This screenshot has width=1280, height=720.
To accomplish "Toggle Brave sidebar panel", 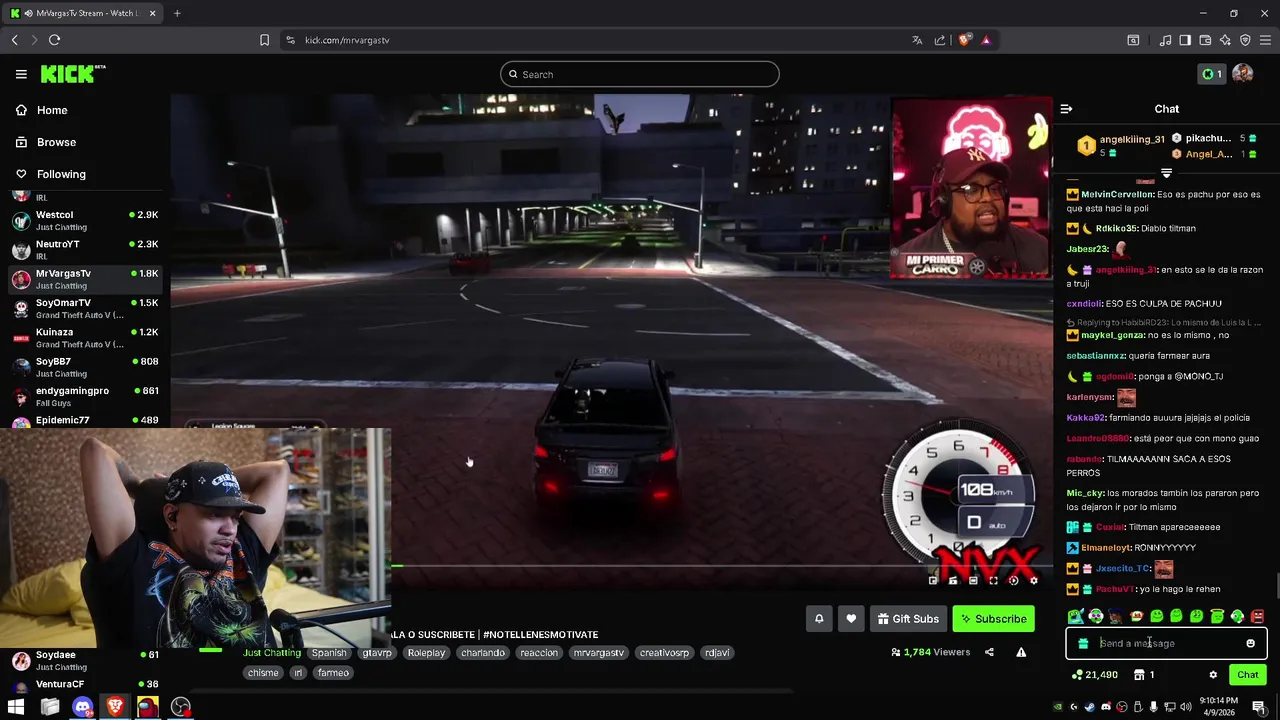I will (x=1185, y=40).
